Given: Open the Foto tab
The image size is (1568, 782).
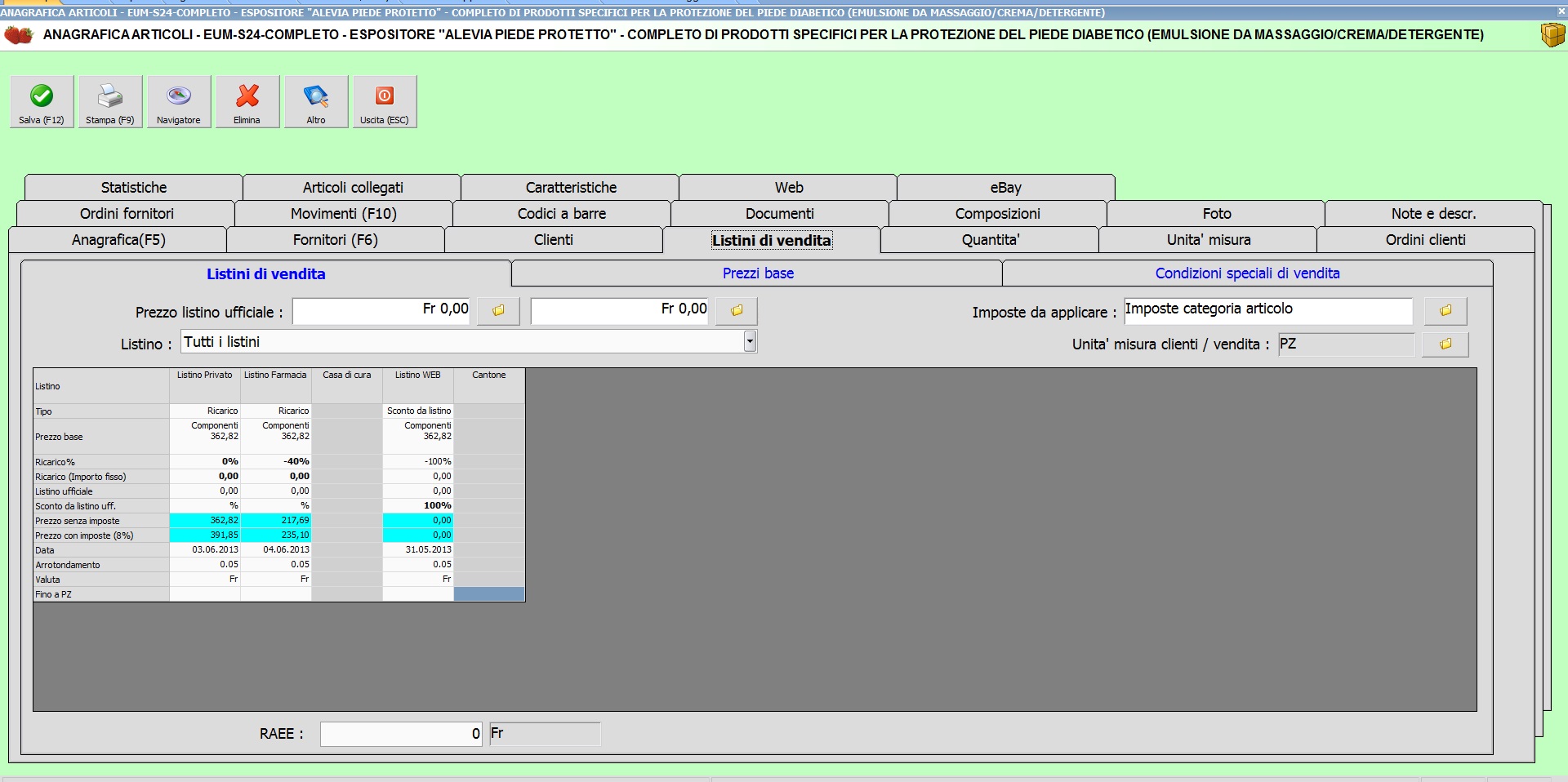Looking at the screenshot, I should (x=1217, y=214).
